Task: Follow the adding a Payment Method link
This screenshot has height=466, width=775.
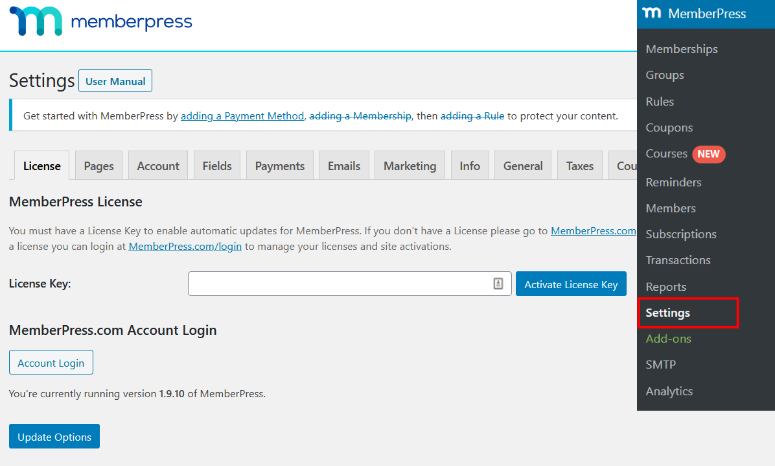Action: coord(242,116)
